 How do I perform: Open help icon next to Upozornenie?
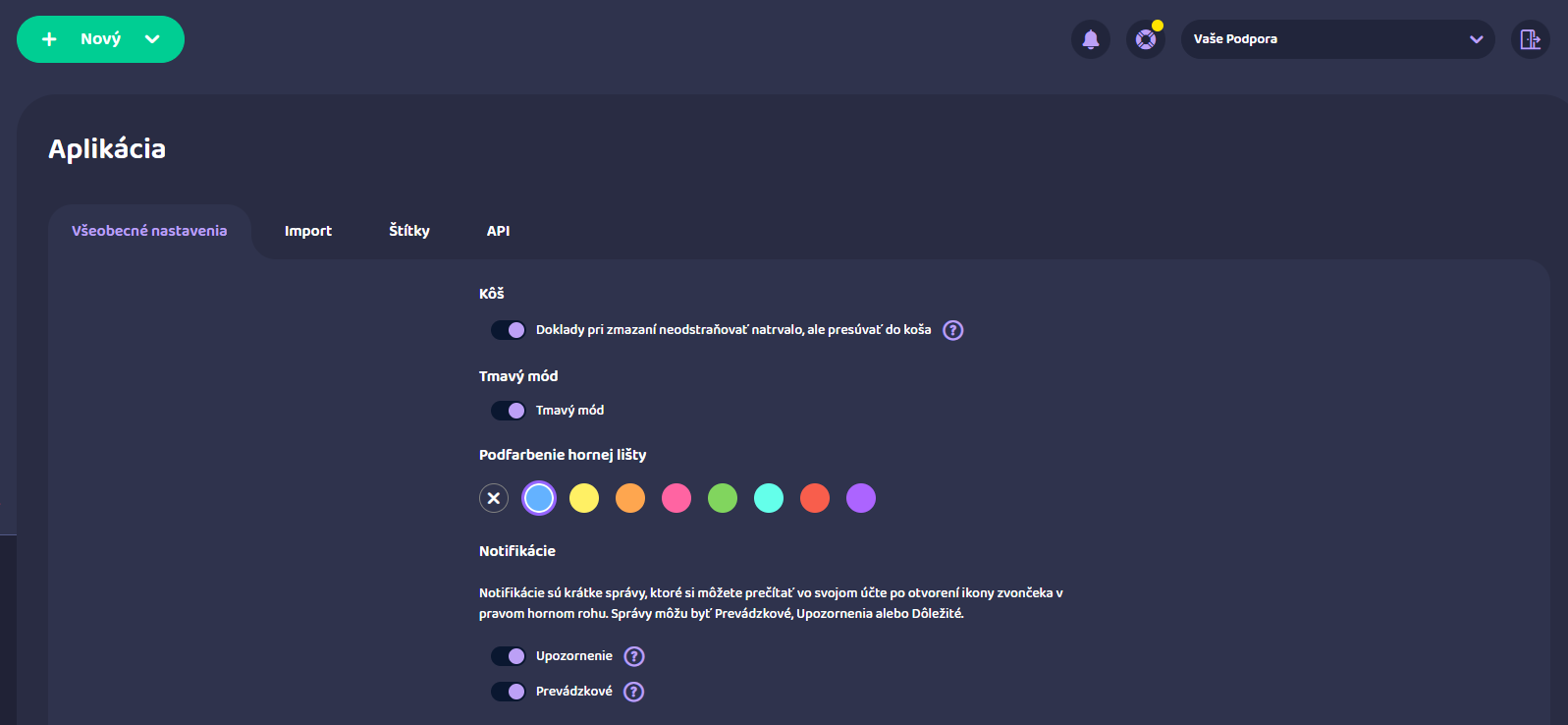pyautogui.click(x=634, y=656)
